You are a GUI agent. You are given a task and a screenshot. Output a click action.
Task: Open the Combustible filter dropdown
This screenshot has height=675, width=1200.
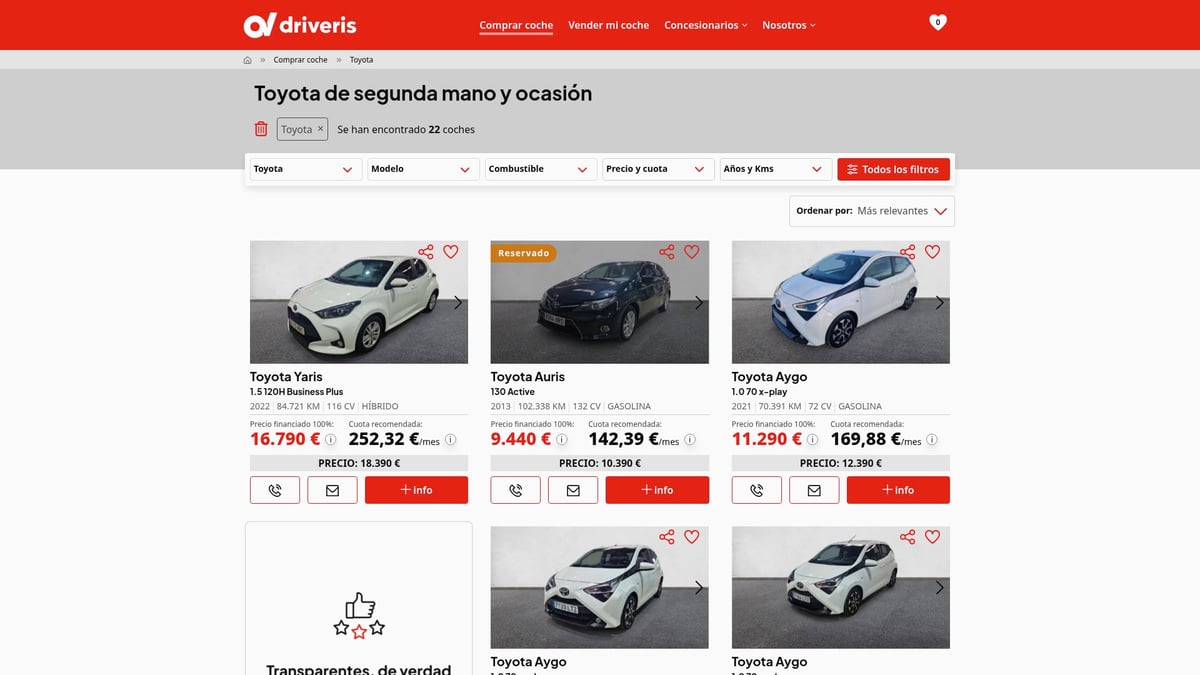(x=540, y=169)
